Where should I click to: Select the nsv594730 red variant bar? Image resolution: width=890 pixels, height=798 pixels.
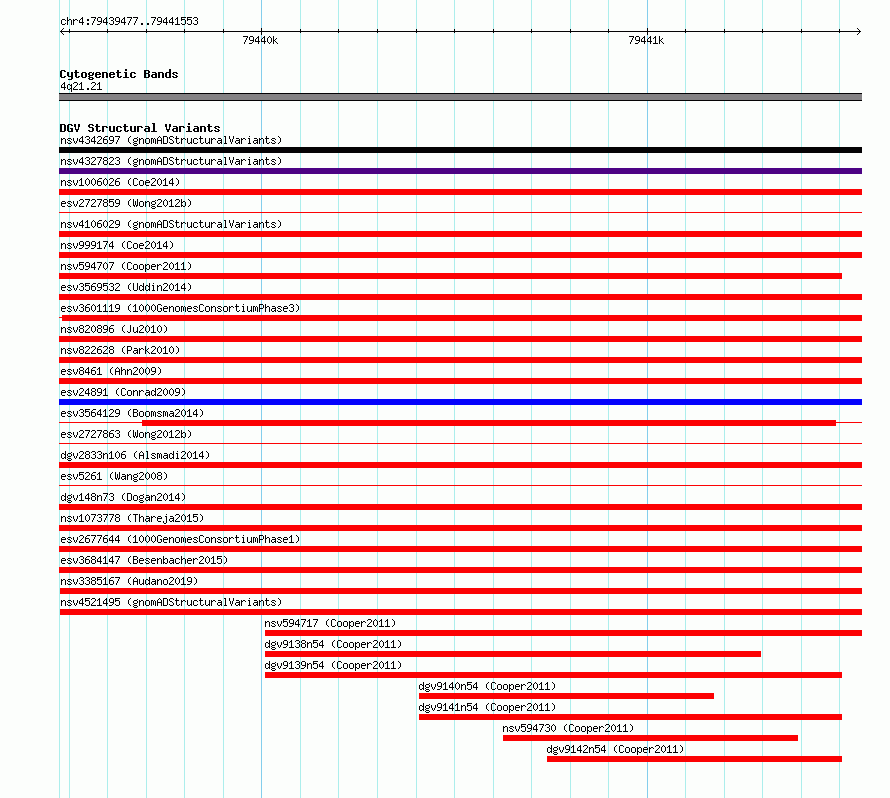650,738
